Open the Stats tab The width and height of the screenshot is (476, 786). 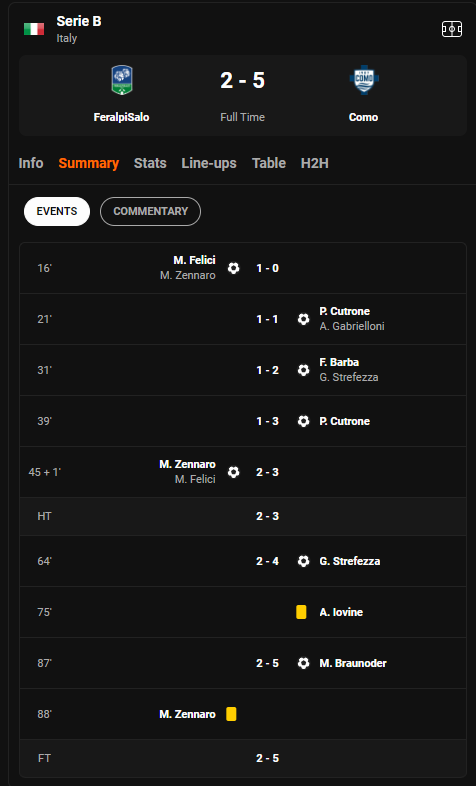click(150, 163)
